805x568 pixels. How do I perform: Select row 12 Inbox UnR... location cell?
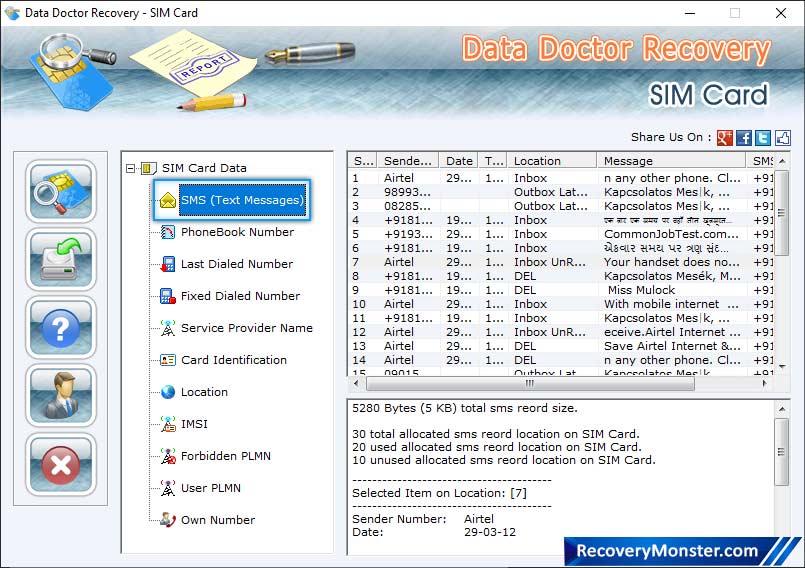pos(550,332)
